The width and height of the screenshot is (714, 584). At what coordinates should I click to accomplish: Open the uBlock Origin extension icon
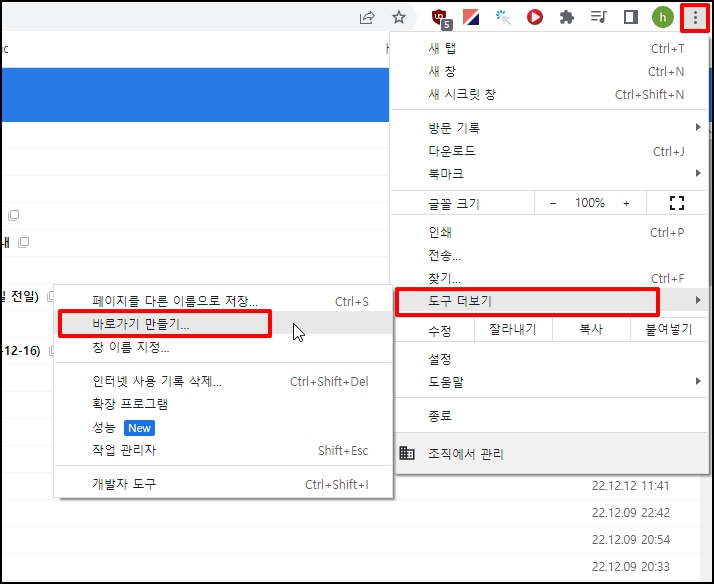tap(440, 19)
